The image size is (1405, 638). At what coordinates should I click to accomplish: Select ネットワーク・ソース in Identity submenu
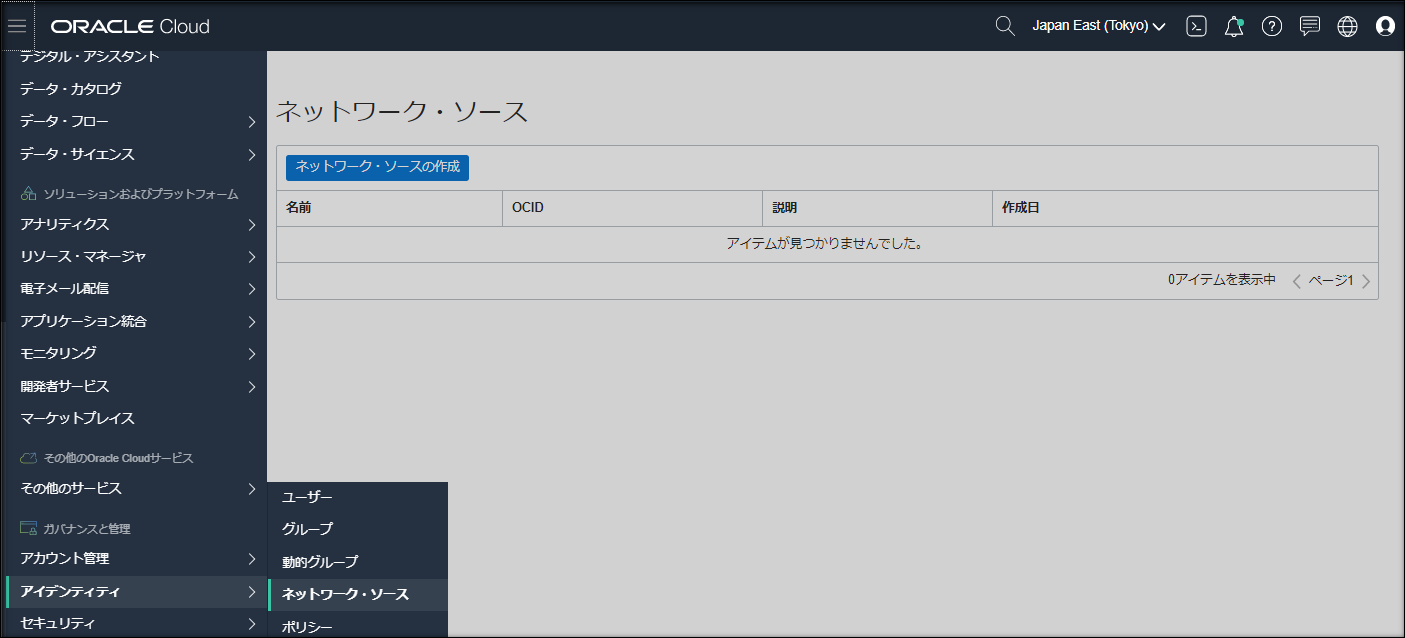point(358,594)
